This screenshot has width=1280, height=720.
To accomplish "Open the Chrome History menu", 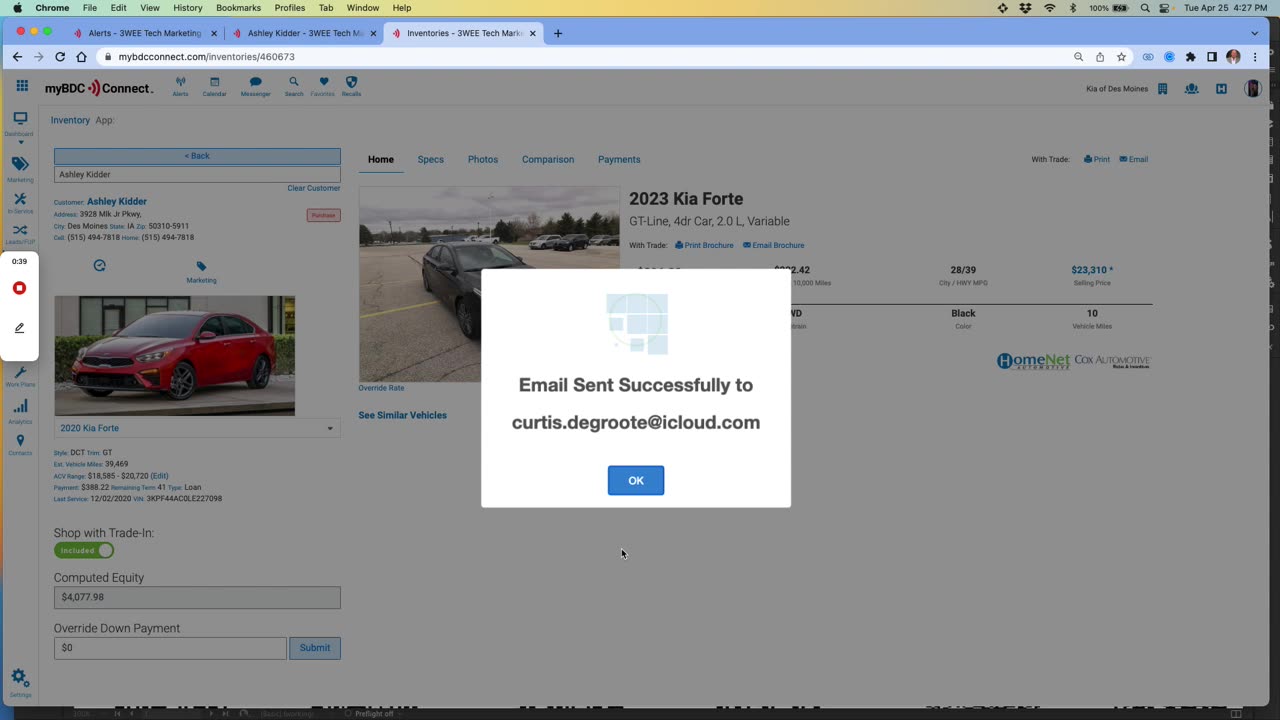I will 188,7.
